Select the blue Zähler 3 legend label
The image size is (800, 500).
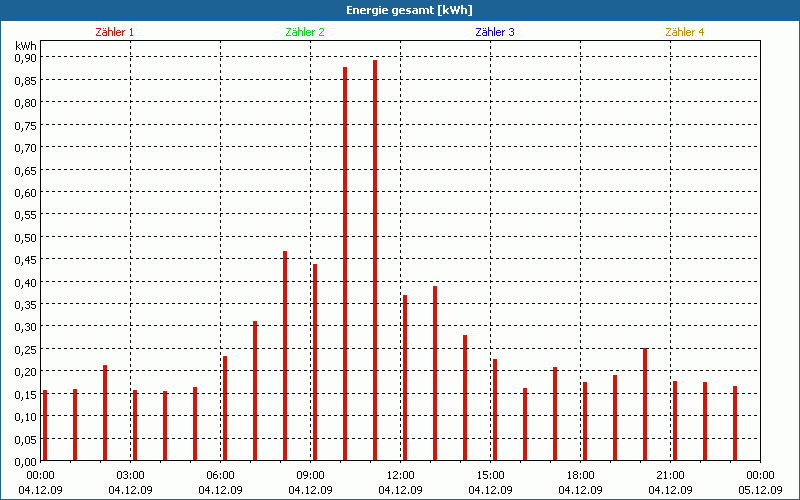pyautogui.click(x=495, y=32)
